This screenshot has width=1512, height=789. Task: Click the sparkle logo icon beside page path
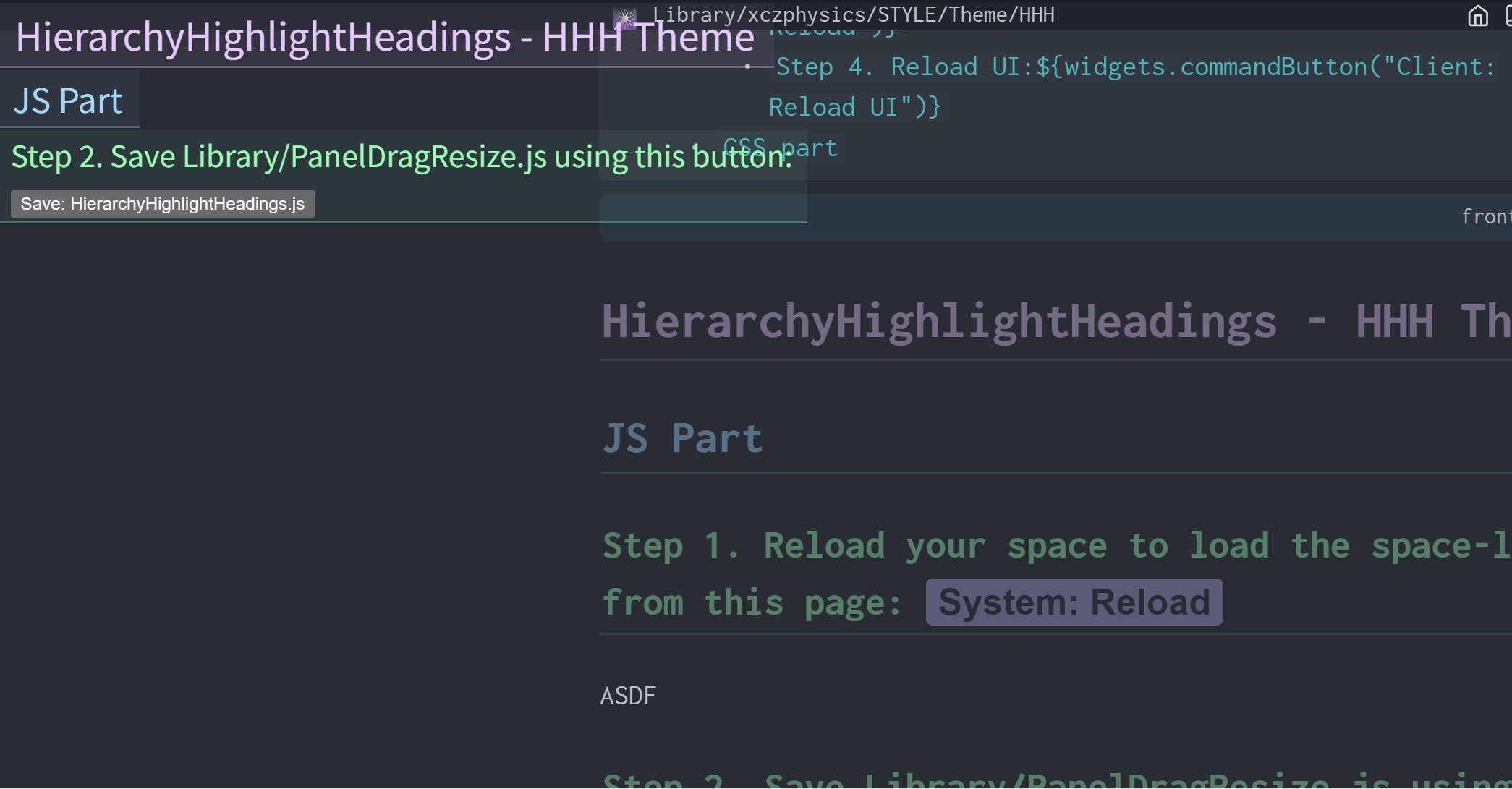[x=624, y=17]
